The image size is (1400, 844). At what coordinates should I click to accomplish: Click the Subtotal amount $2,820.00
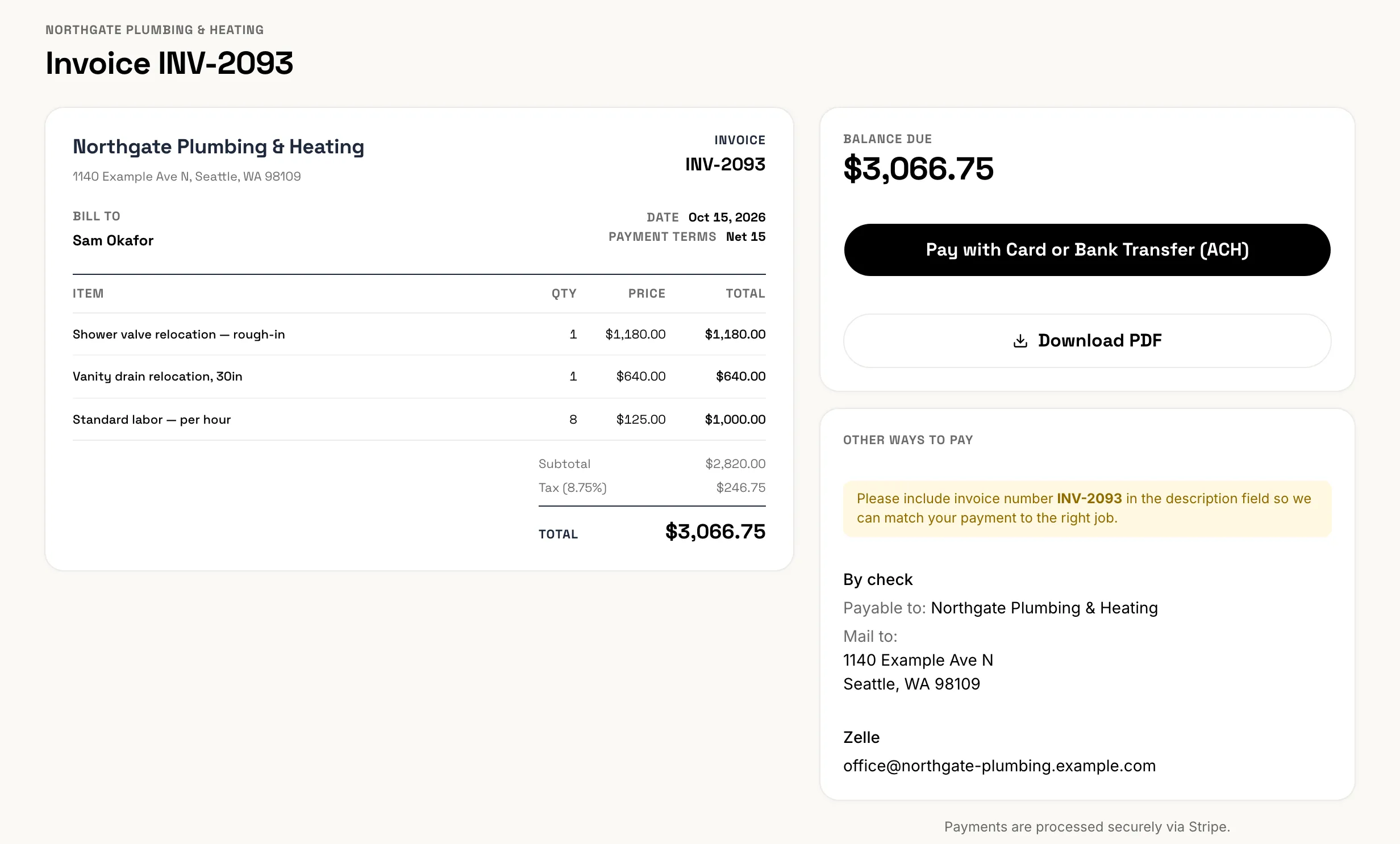(x=735, y=463)
